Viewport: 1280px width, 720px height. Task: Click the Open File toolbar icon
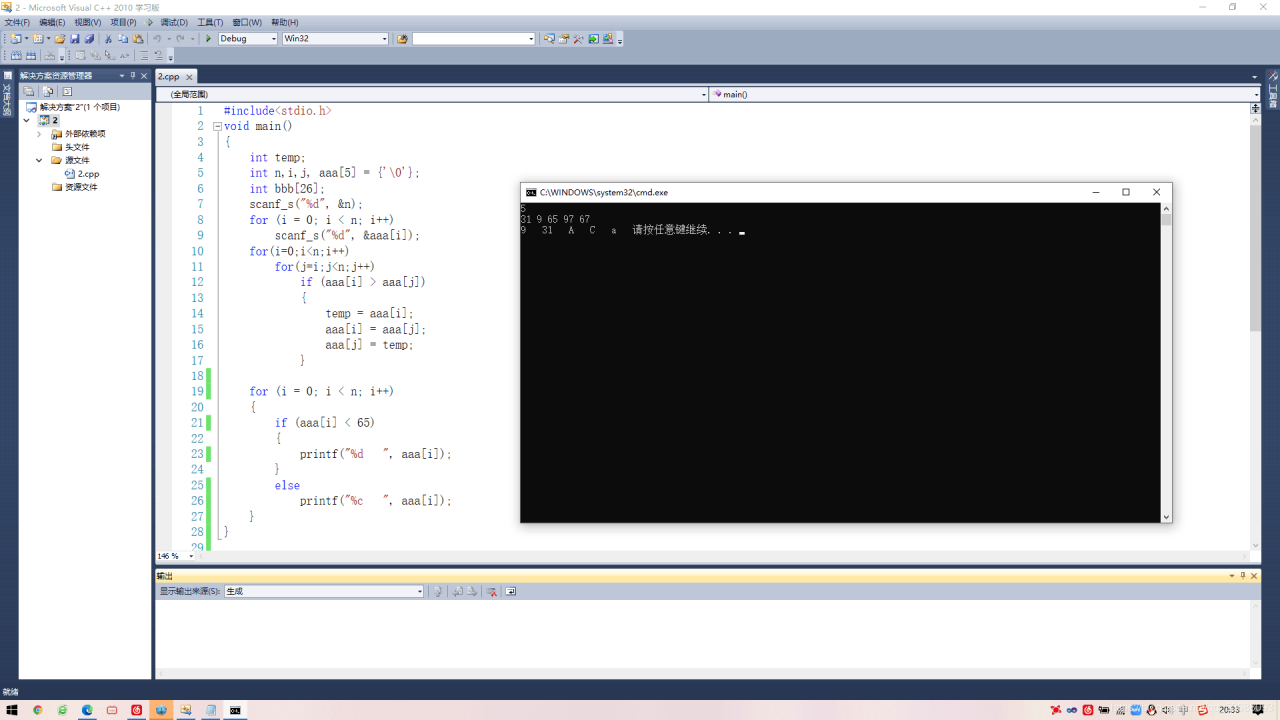(x=60, y=39)
